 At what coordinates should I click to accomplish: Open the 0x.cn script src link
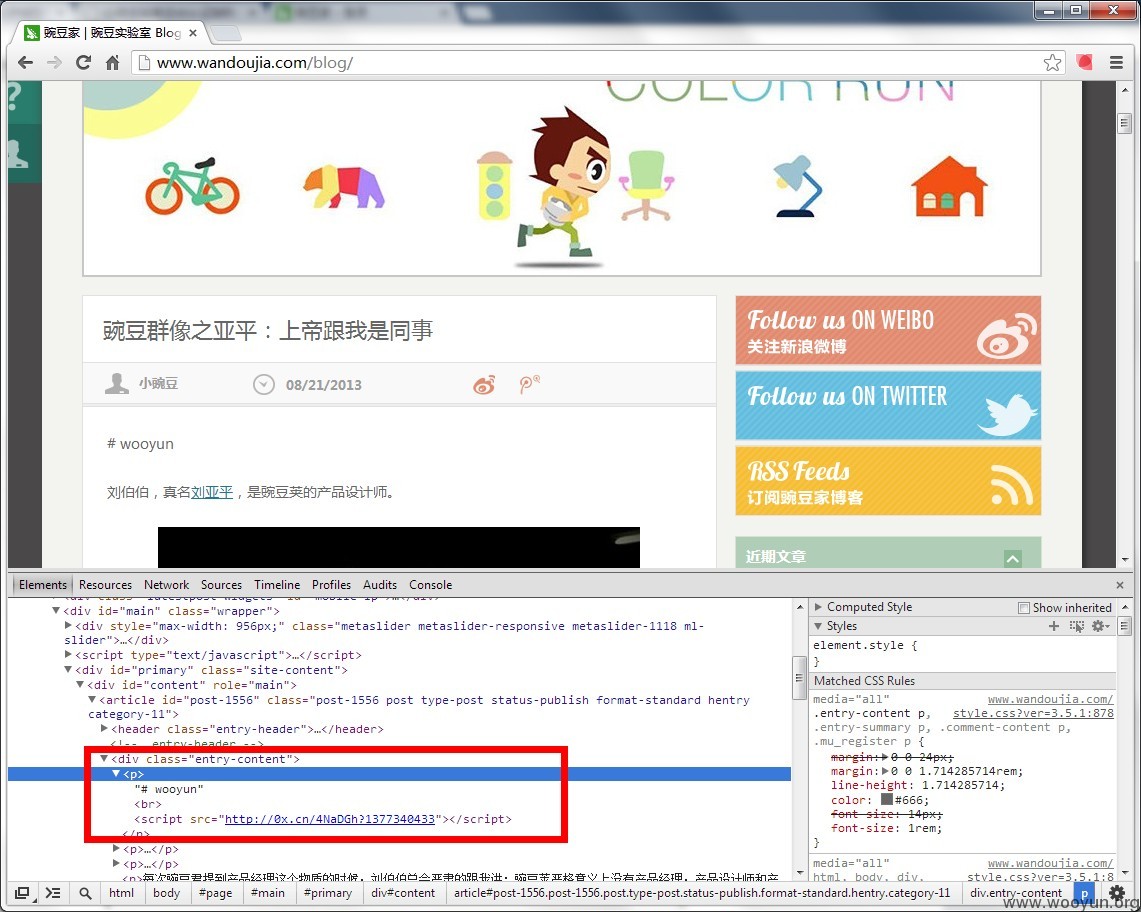click(x=330, y=820)
